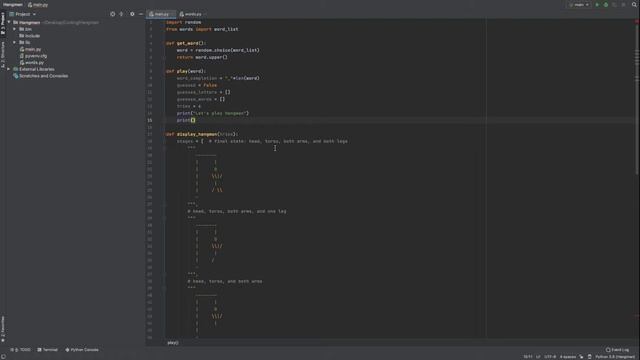Click the Stop icon in run toolbar
This screenshot has height=360, width=640.
(x=623, y=5)
